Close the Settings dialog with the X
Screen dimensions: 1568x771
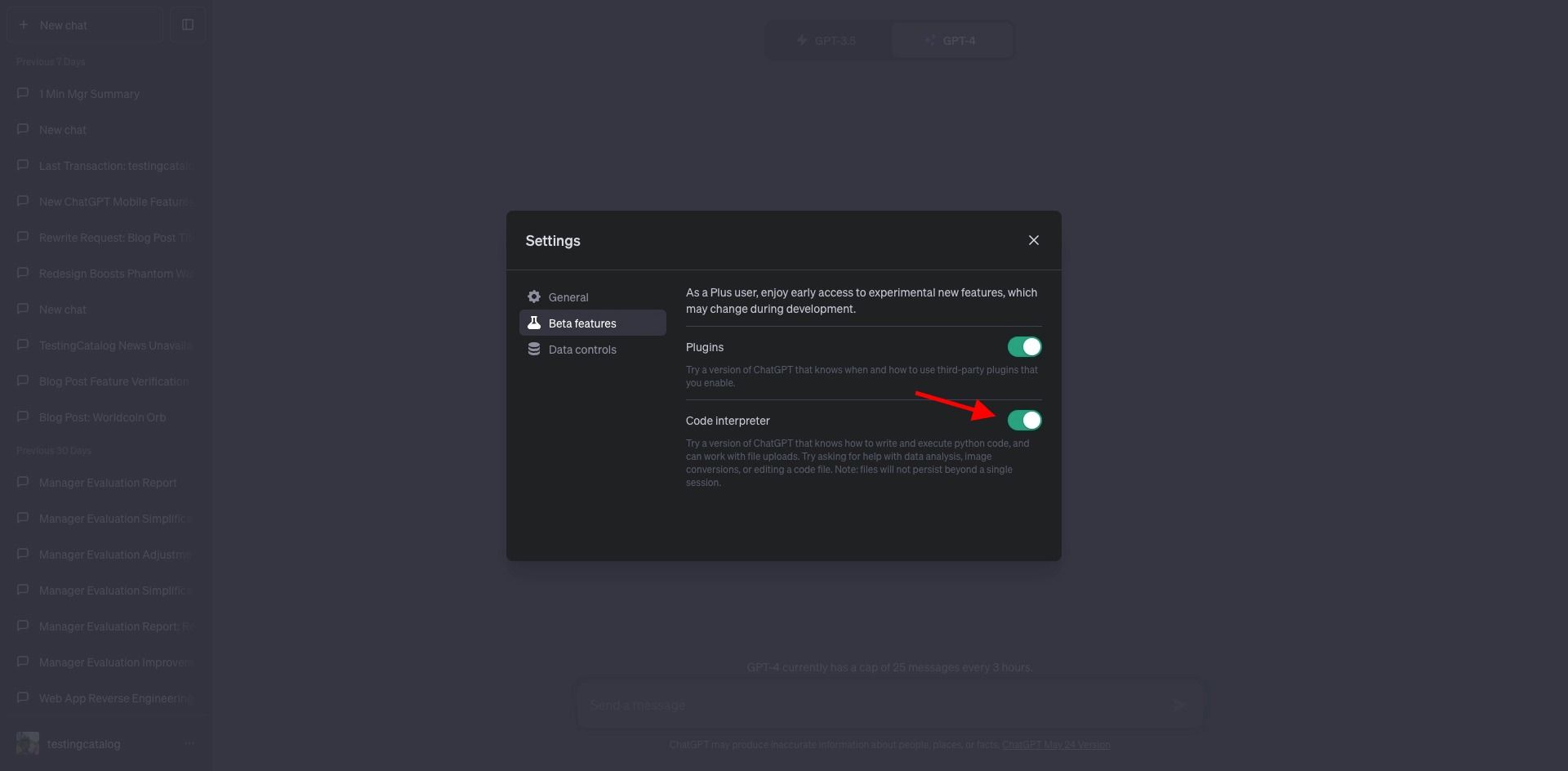point(1034,240)
